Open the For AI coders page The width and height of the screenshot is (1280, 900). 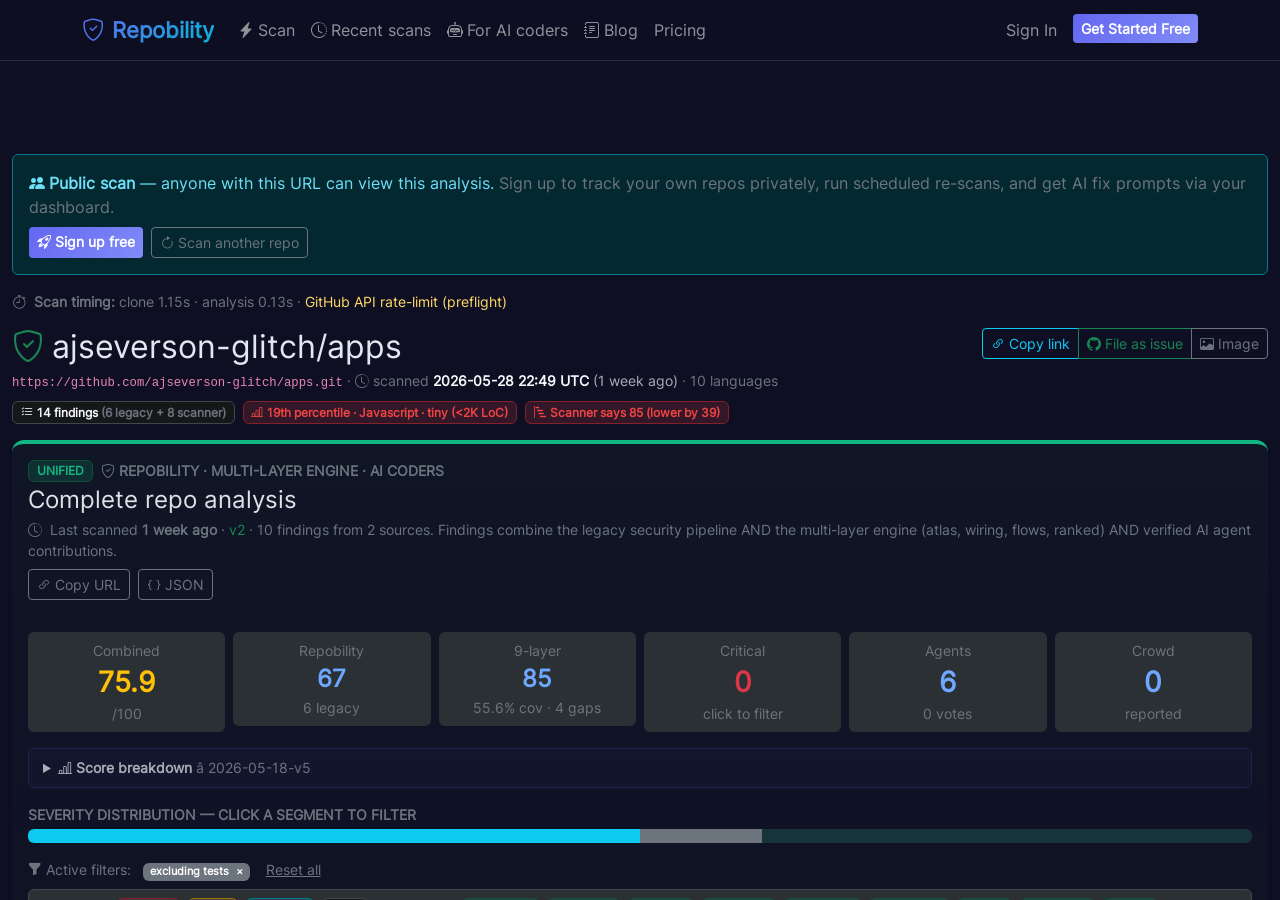click(507, 30)
